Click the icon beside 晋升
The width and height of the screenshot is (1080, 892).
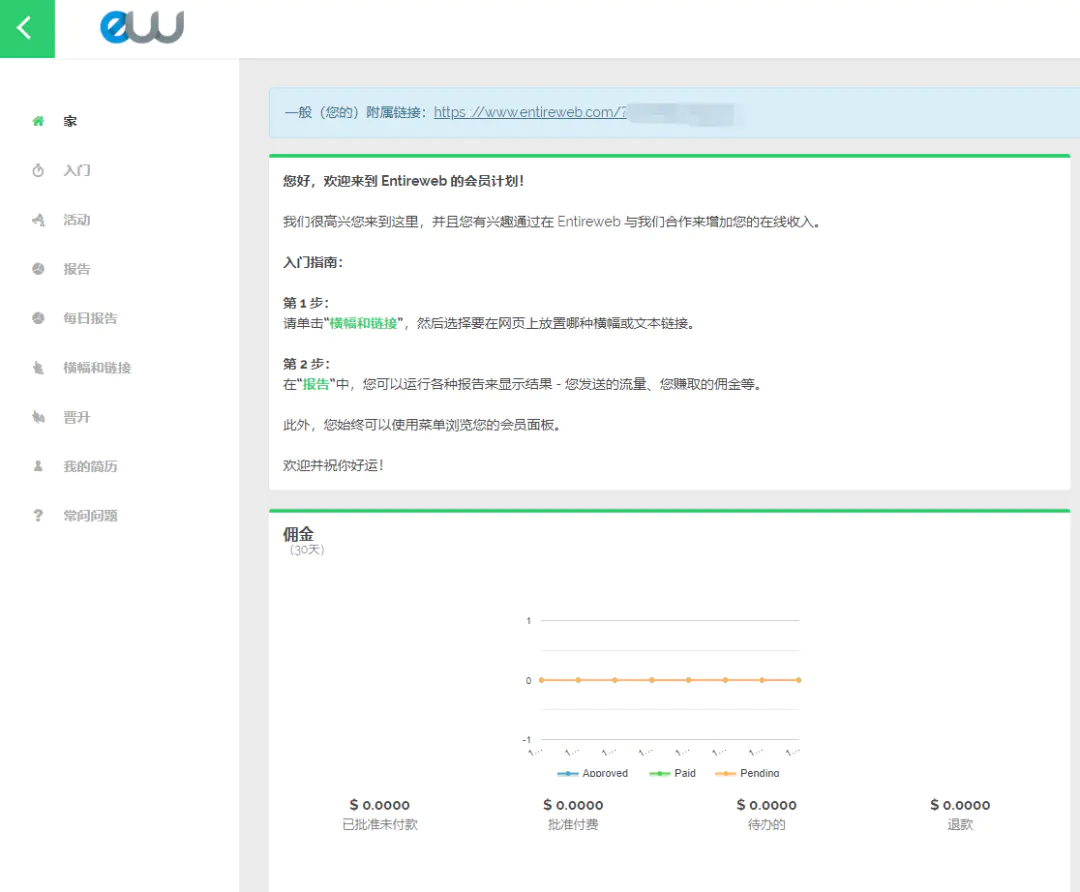[x=38, y=417]
